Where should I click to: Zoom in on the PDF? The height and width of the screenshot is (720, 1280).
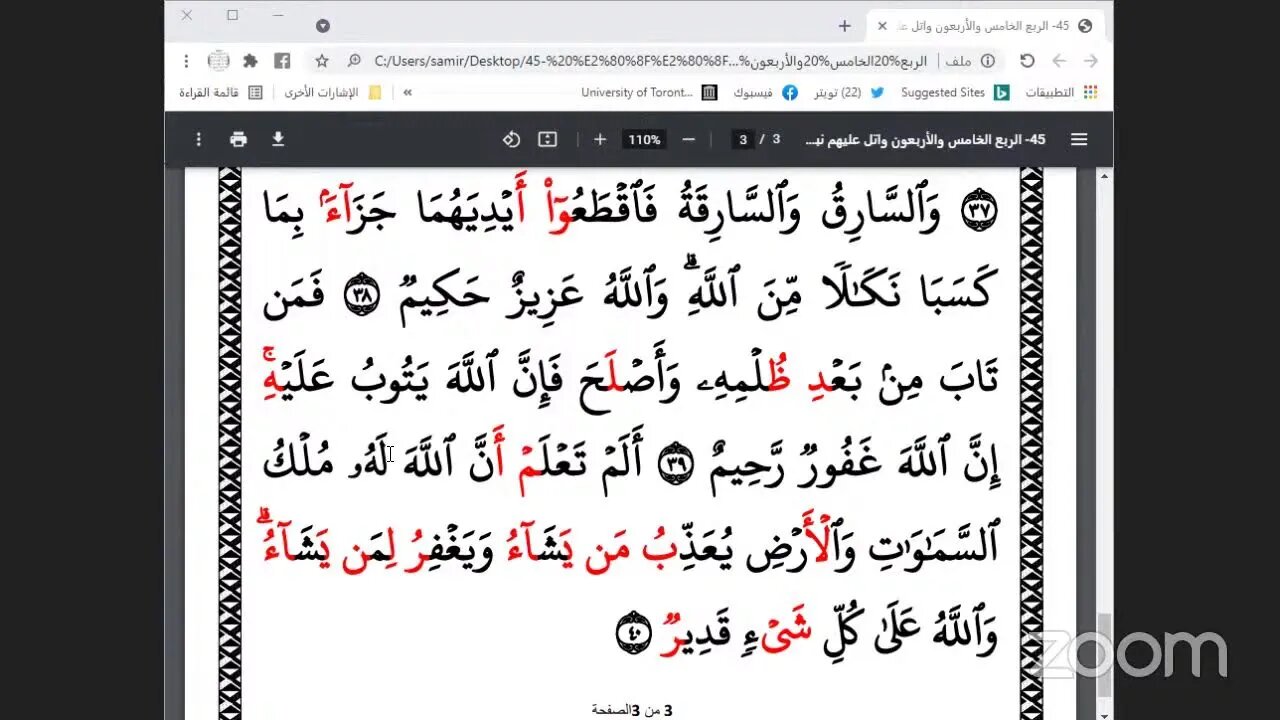600,140
